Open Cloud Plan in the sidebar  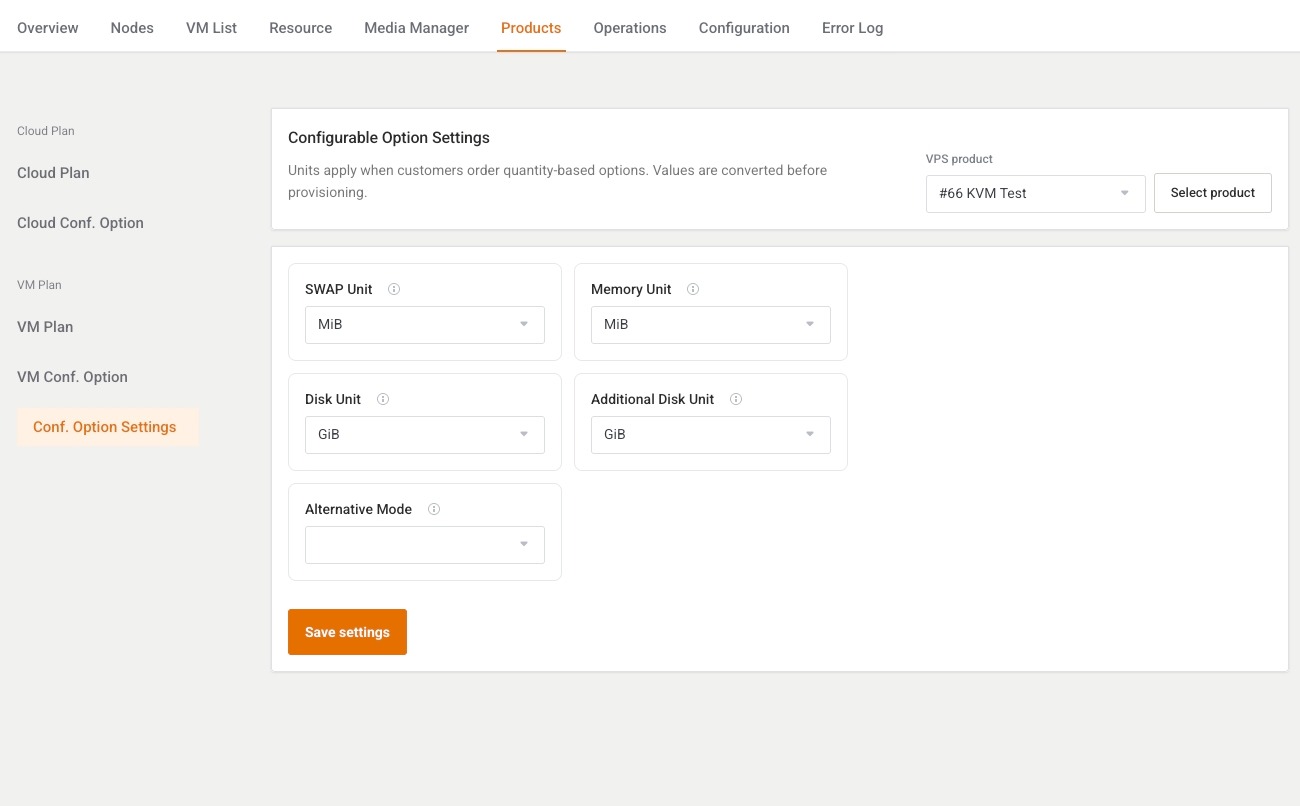[x=53, y=173]
